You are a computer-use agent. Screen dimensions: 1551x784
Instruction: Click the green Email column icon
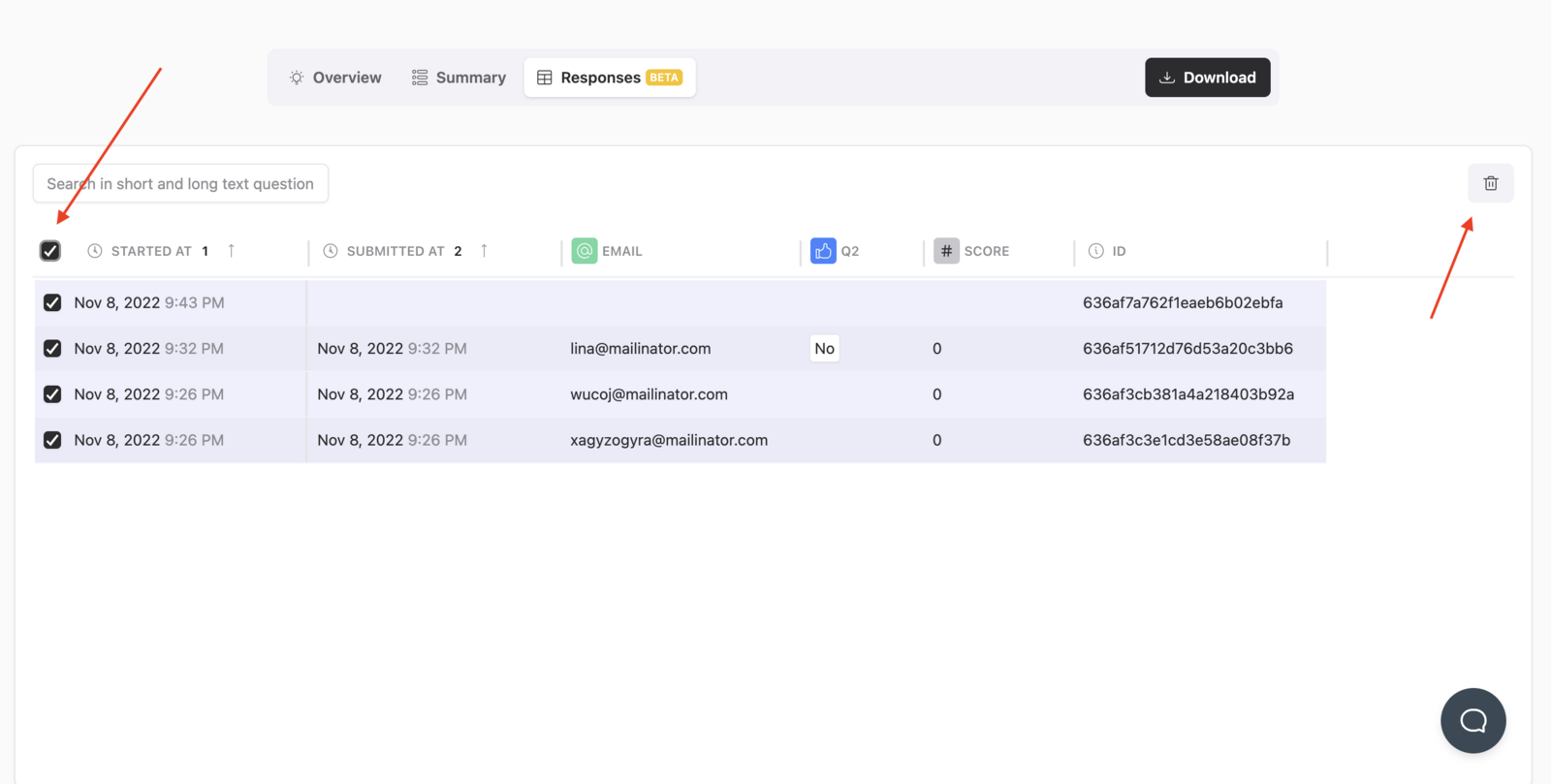point(585,251)
